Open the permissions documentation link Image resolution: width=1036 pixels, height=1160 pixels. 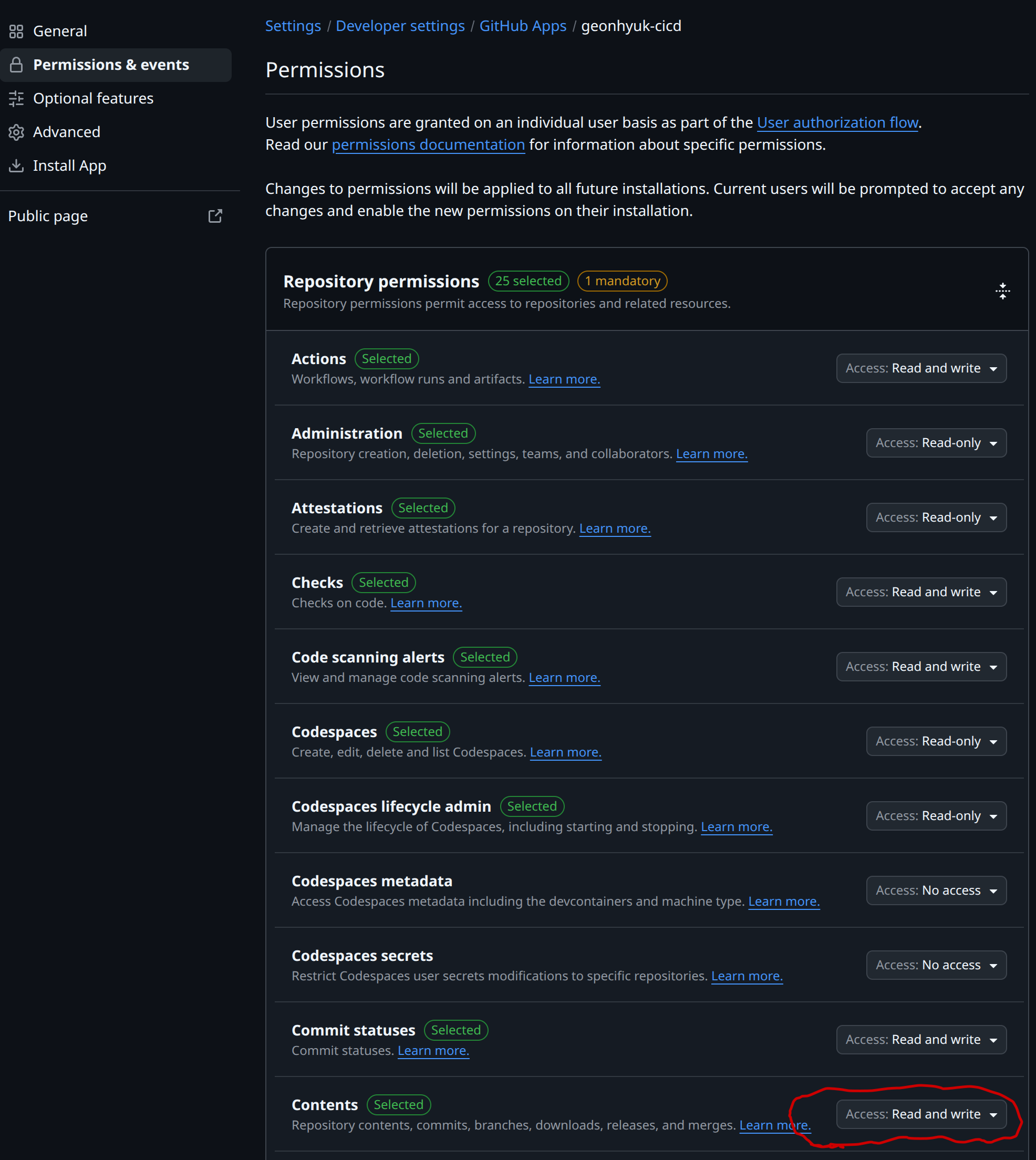(428, 144)
